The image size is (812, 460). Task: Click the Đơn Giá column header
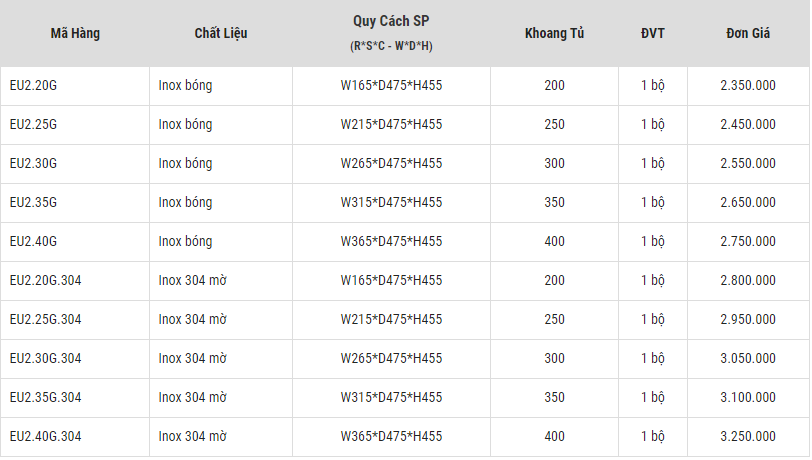coord(748,33)
